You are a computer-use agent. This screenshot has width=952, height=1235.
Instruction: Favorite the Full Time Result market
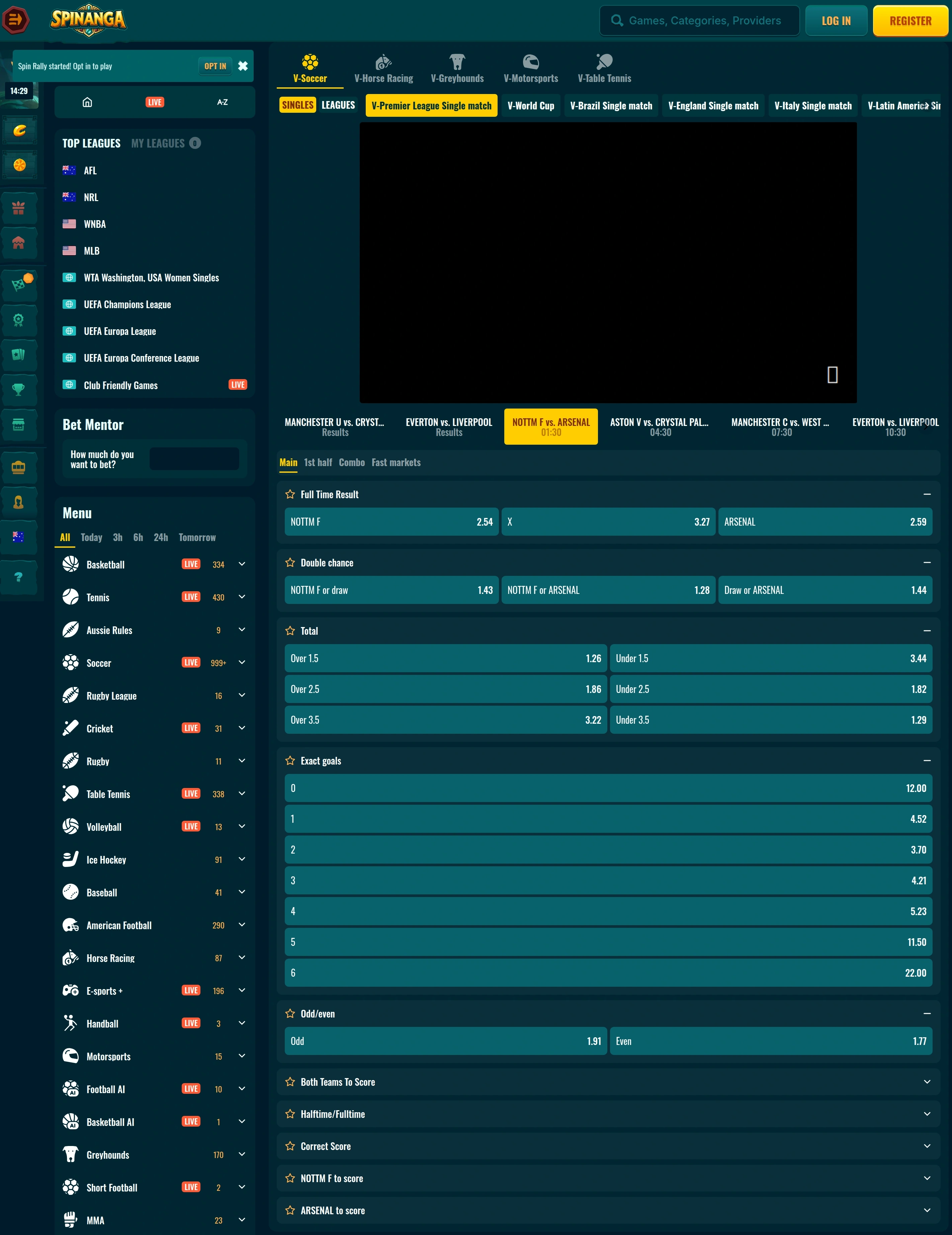point(290,494)
